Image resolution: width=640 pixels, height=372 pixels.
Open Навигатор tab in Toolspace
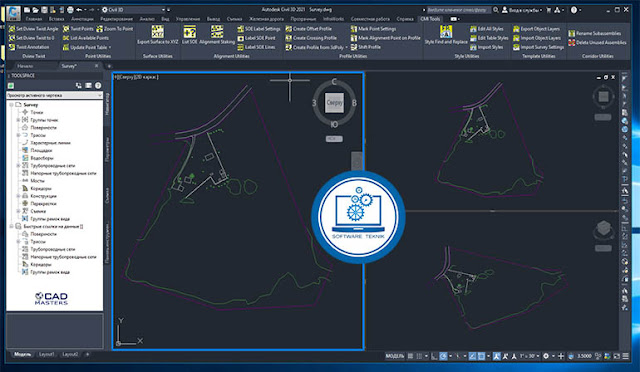click(x=107, y=104)
